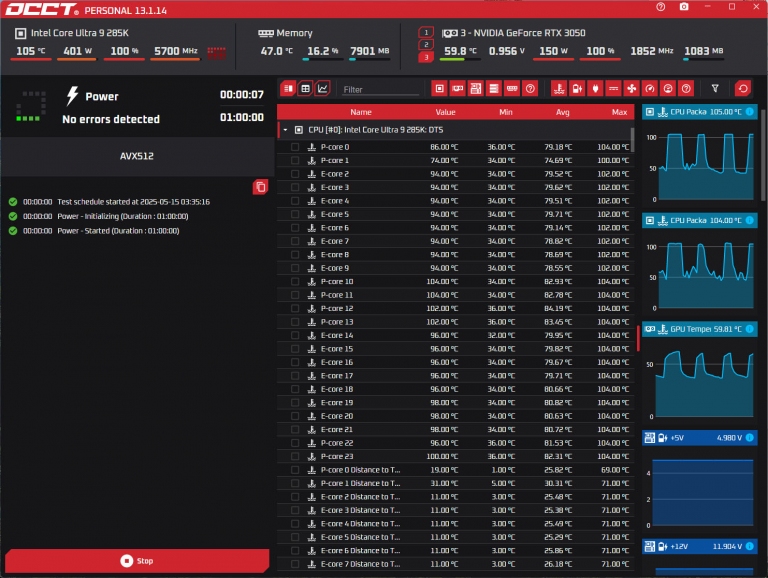Click the Memory usage 7901 MB readout
The height and width of the screenshot is (578, 768).
pos(370,51)
